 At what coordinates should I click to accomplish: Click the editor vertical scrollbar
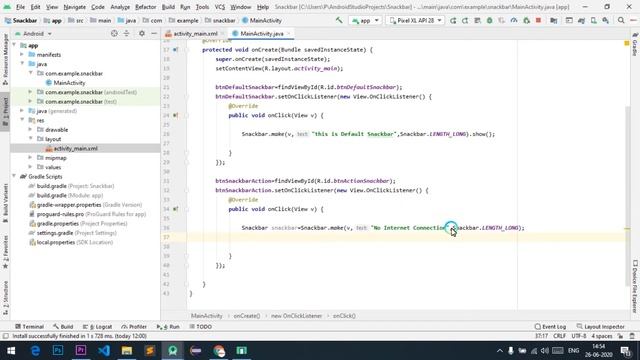pyautogui.click(x=627, y=196)
